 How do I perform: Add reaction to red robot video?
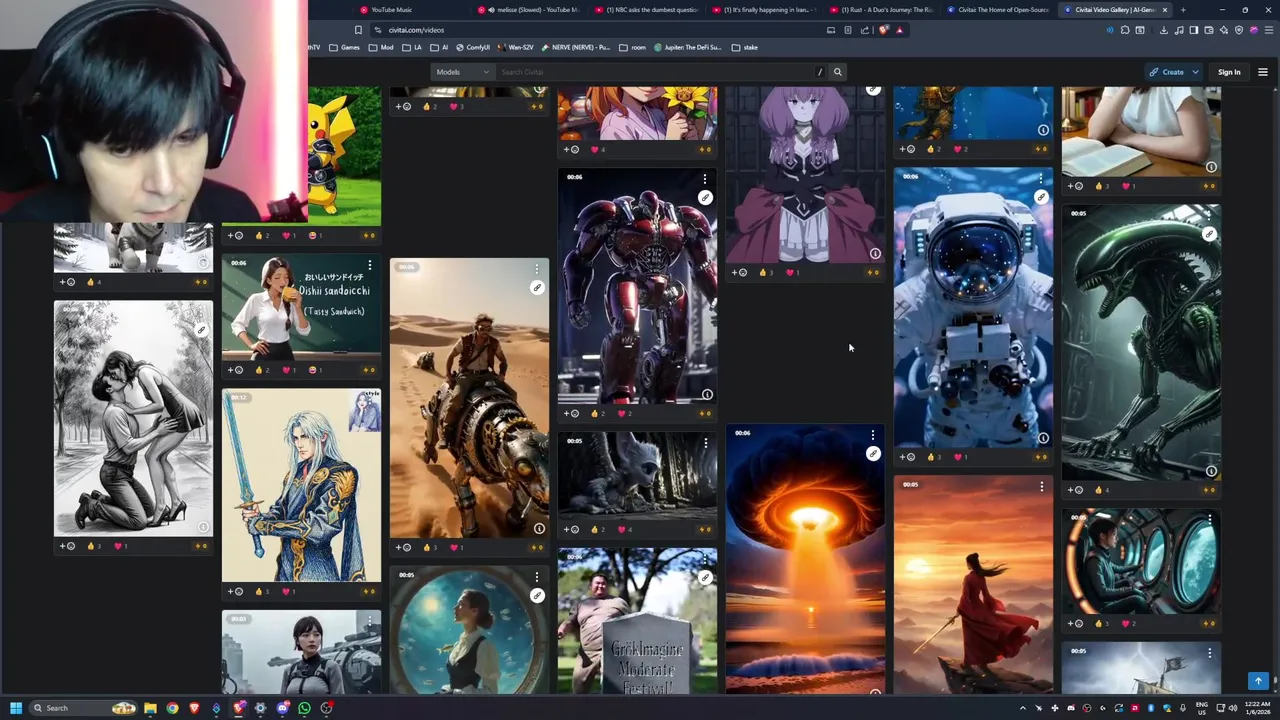click(571, 413)
